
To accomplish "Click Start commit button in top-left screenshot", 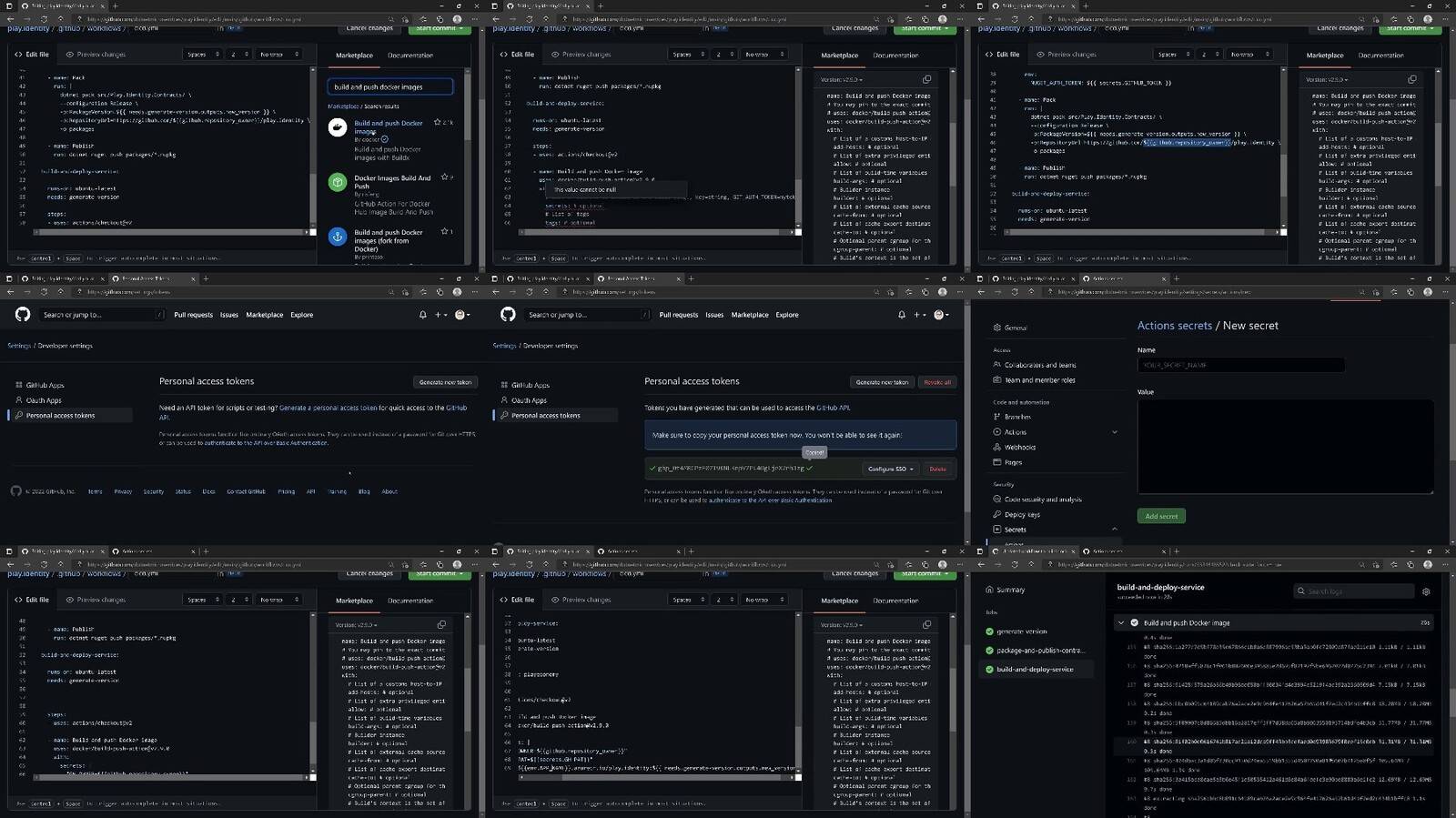I will (438, 29).
